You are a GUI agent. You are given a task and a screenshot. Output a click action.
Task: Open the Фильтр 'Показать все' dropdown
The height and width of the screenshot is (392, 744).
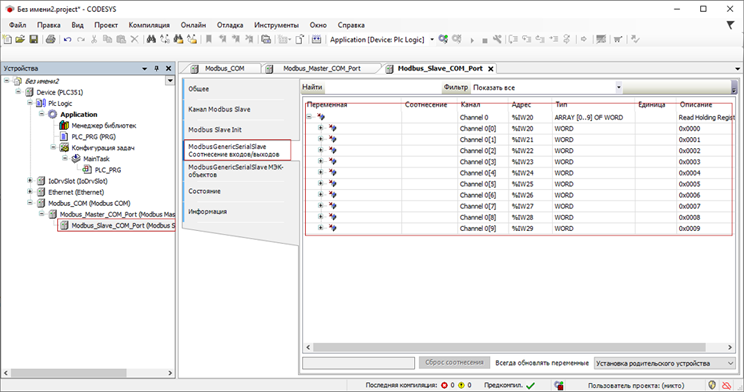point(618,87)
